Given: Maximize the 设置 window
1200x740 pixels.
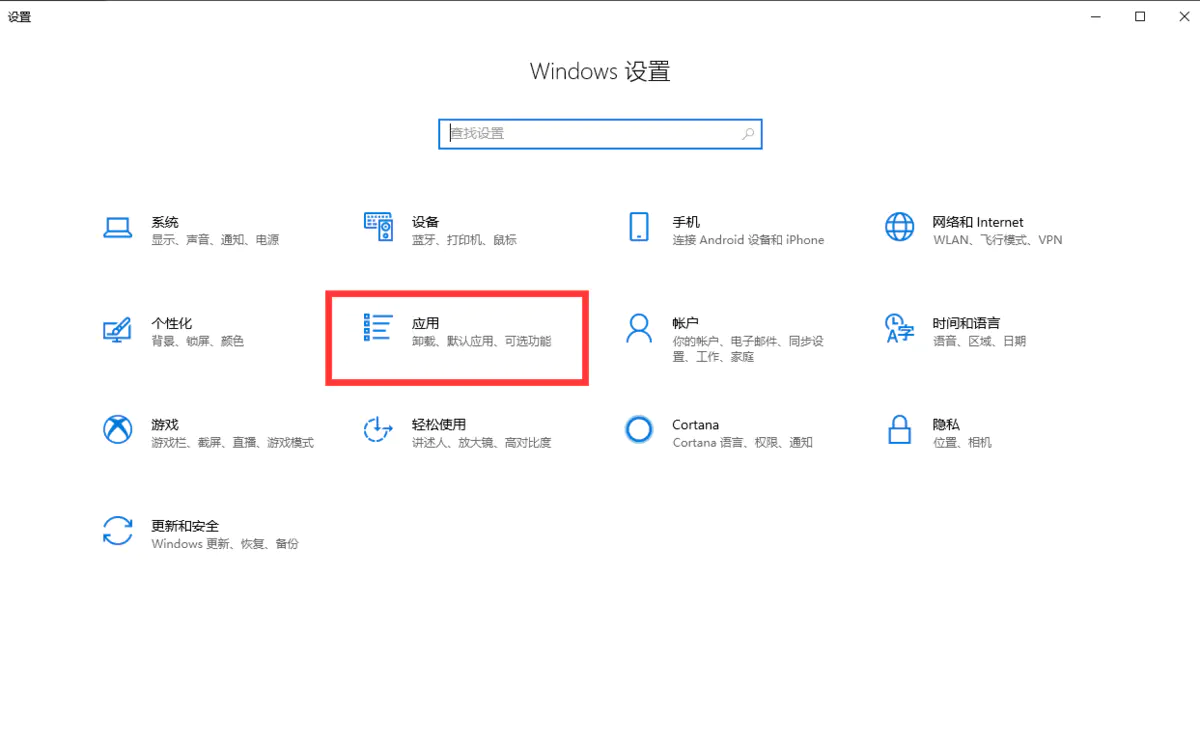Looking at the screenshot, I should 1140,16.
